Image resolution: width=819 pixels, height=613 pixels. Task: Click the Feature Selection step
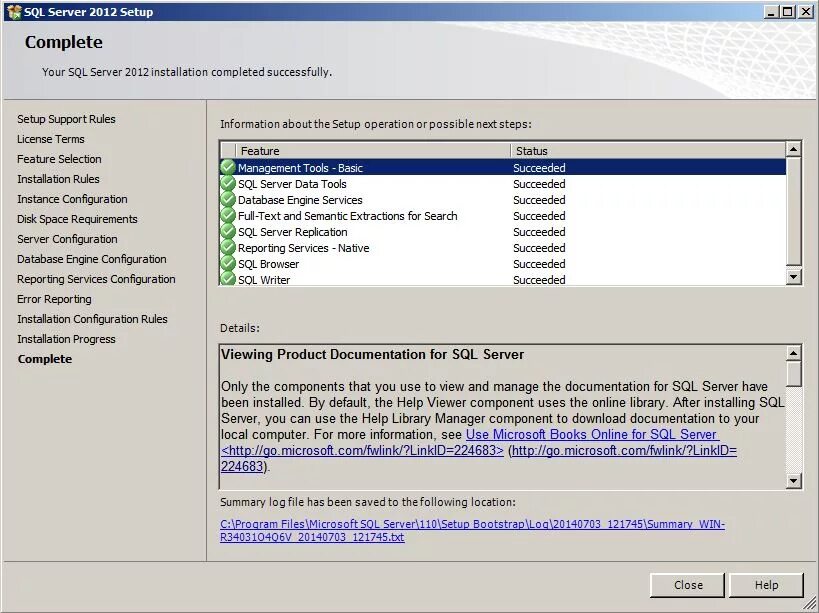coord(59,159)
